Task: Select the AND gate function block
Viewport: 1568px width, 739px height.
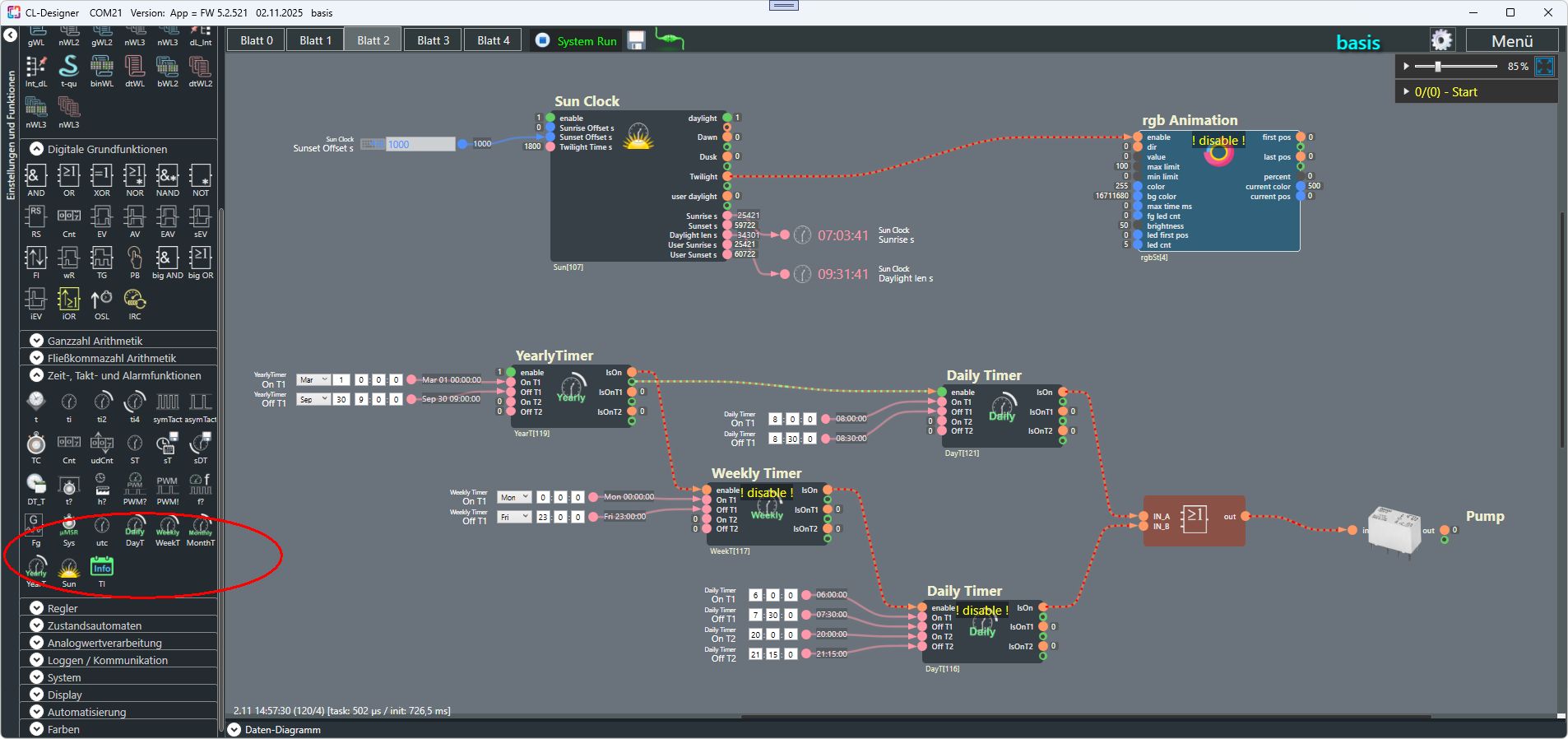Action: click(x=35, y=176)
